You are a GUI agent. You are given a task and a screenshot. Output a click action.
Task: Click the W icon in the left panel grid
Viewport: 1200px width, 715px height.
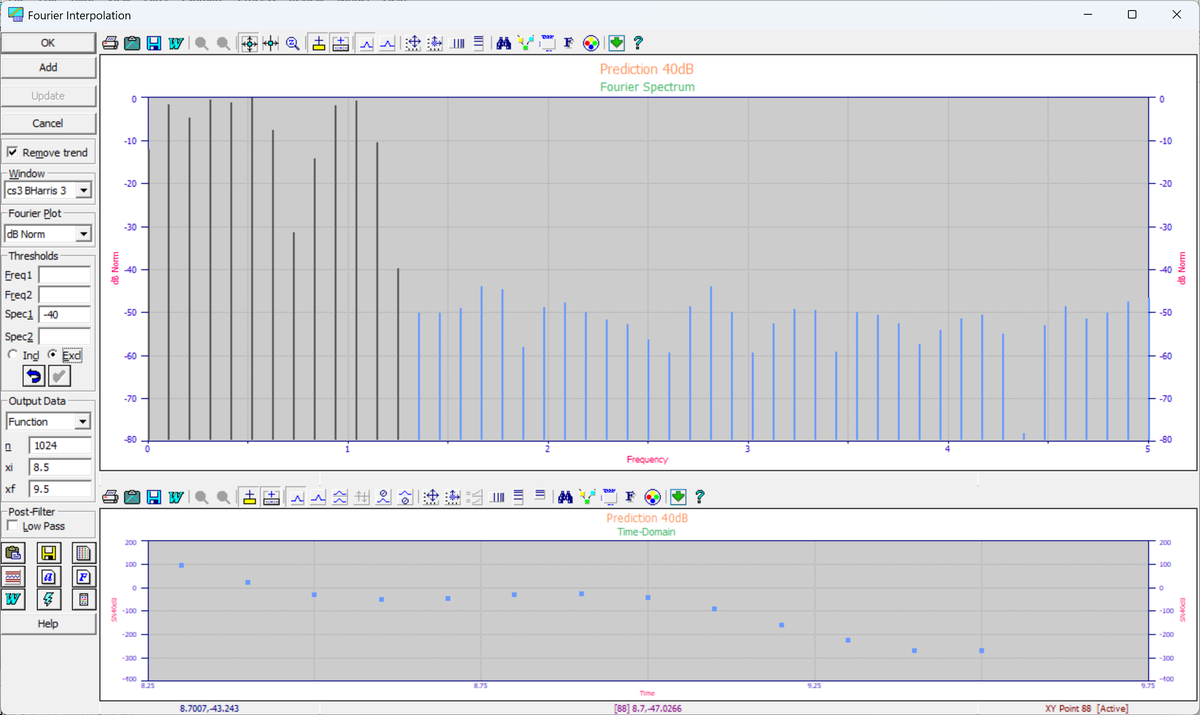click(x=13, y=599)
